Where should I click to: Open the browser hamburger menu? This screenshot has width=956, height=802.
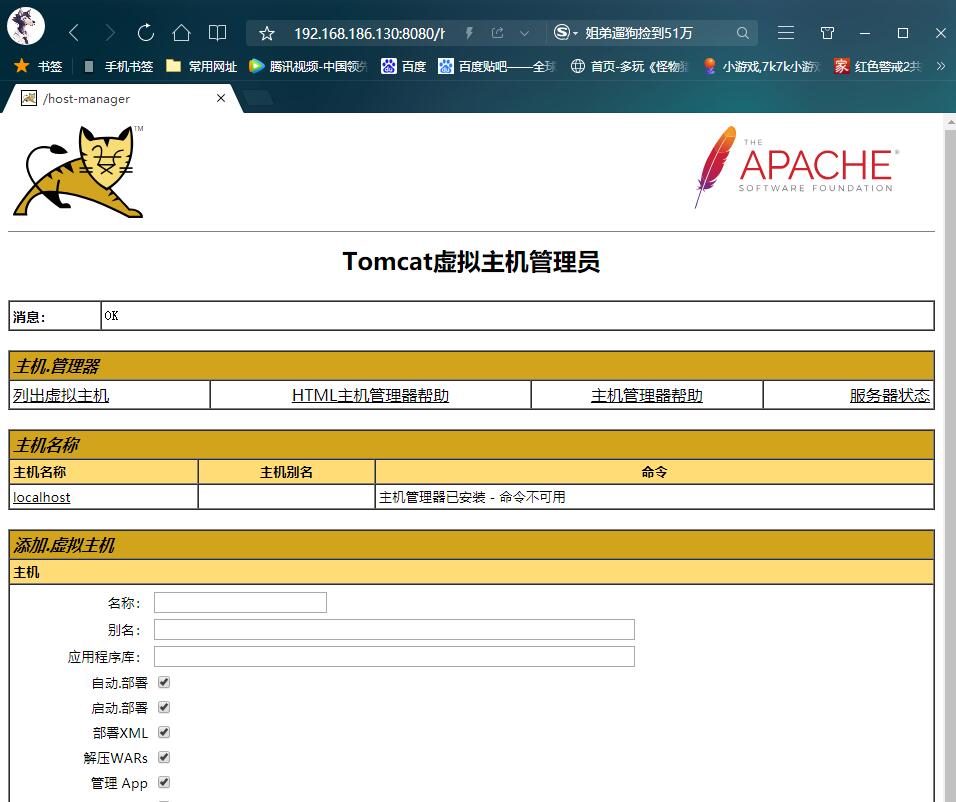[786, 33]
